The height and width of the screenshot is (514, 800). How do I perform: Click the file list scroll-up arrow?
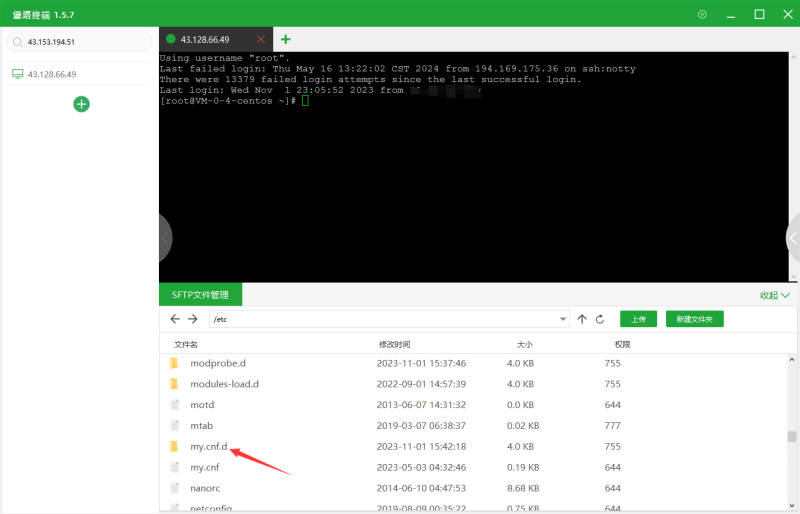791,359
